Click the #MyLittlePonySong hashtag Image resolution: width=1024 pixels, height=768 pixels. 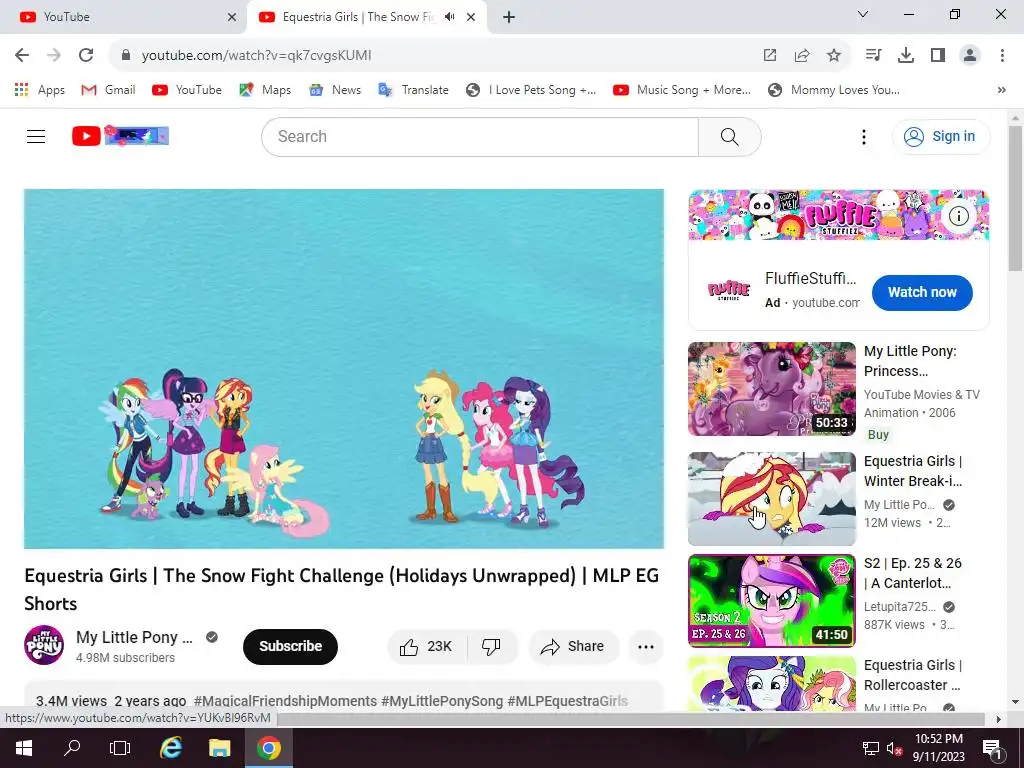coord(442,701)
